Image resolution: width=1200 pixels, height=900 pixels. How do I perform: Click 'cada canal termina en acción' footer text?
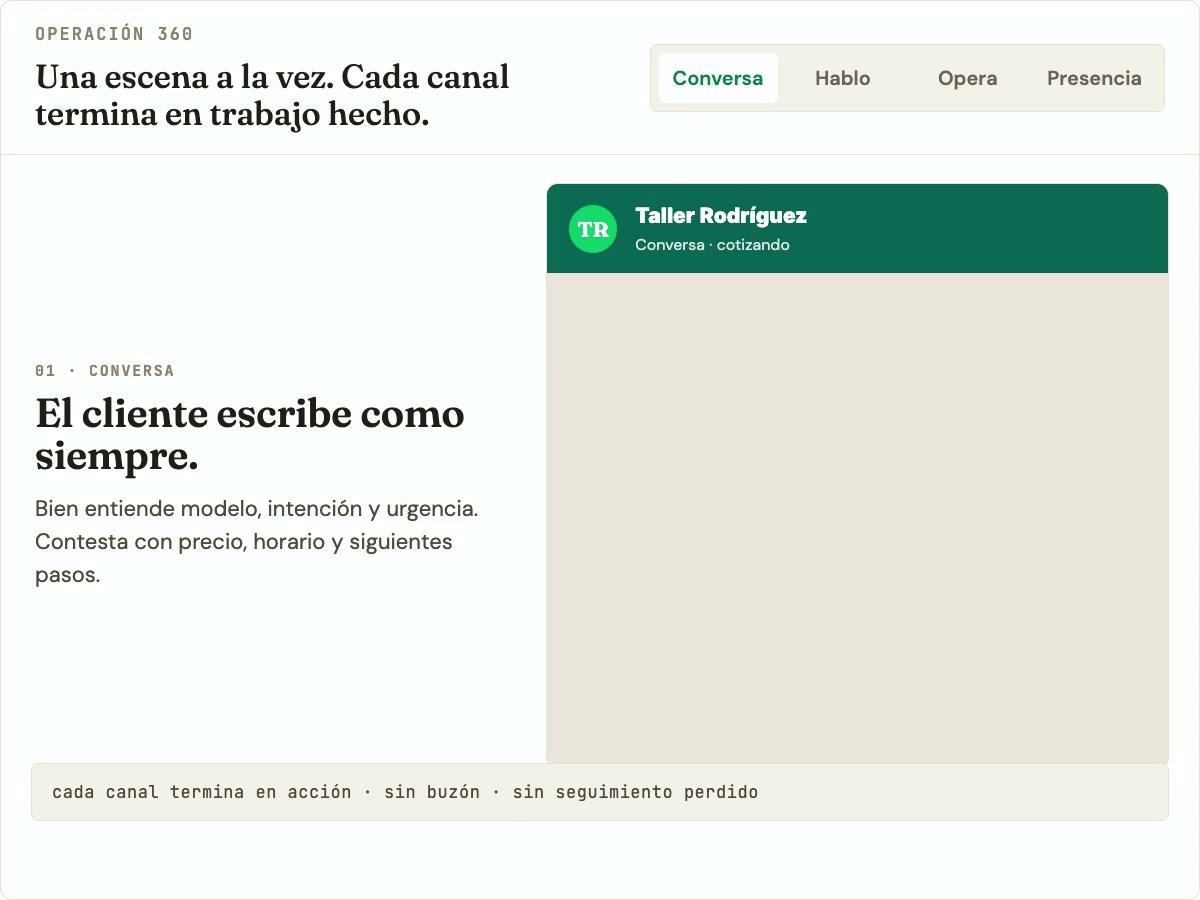tap(201, 792)
